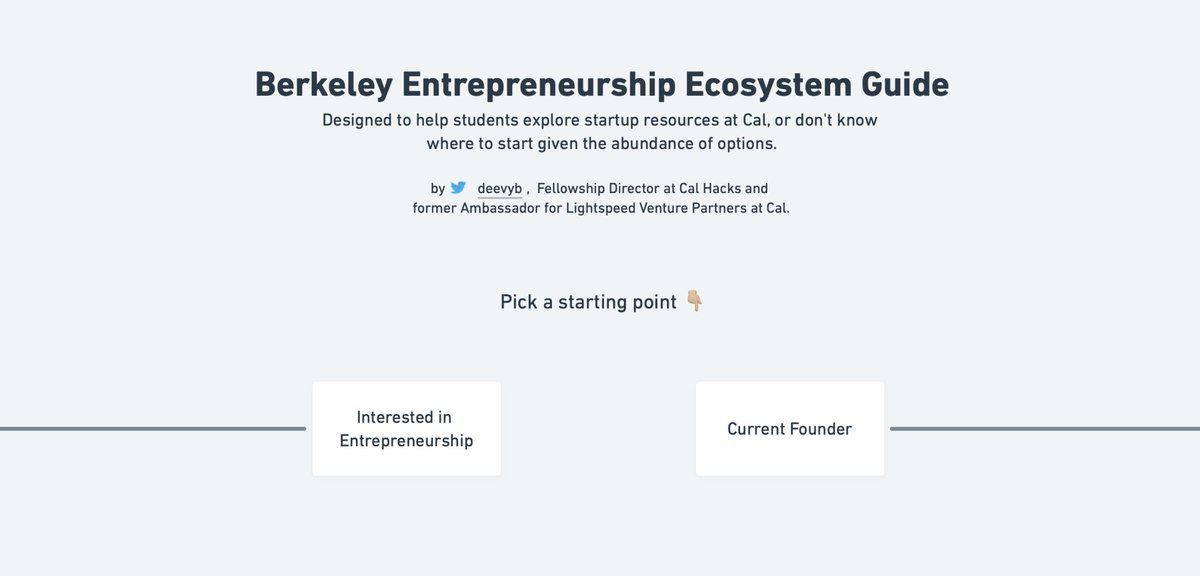Click the connector line right of Current Founder
Screen dimensions: 1200x576
tap(1045, 429)
